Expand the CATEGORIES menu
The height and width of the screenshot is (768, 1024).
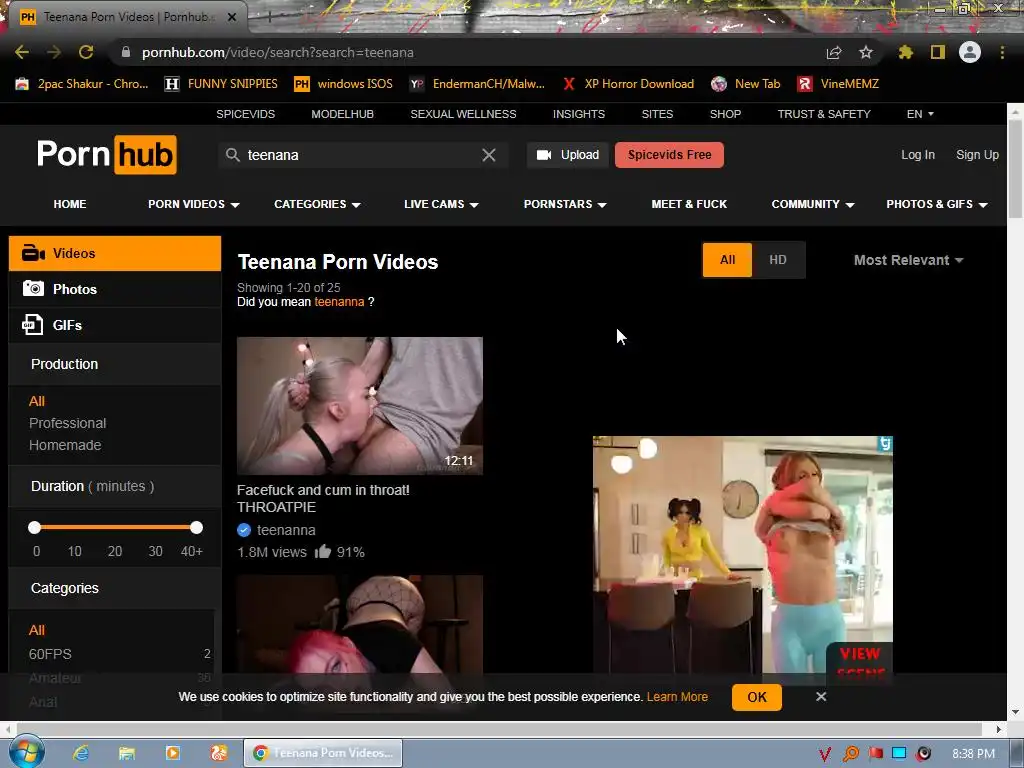point(317,204)
